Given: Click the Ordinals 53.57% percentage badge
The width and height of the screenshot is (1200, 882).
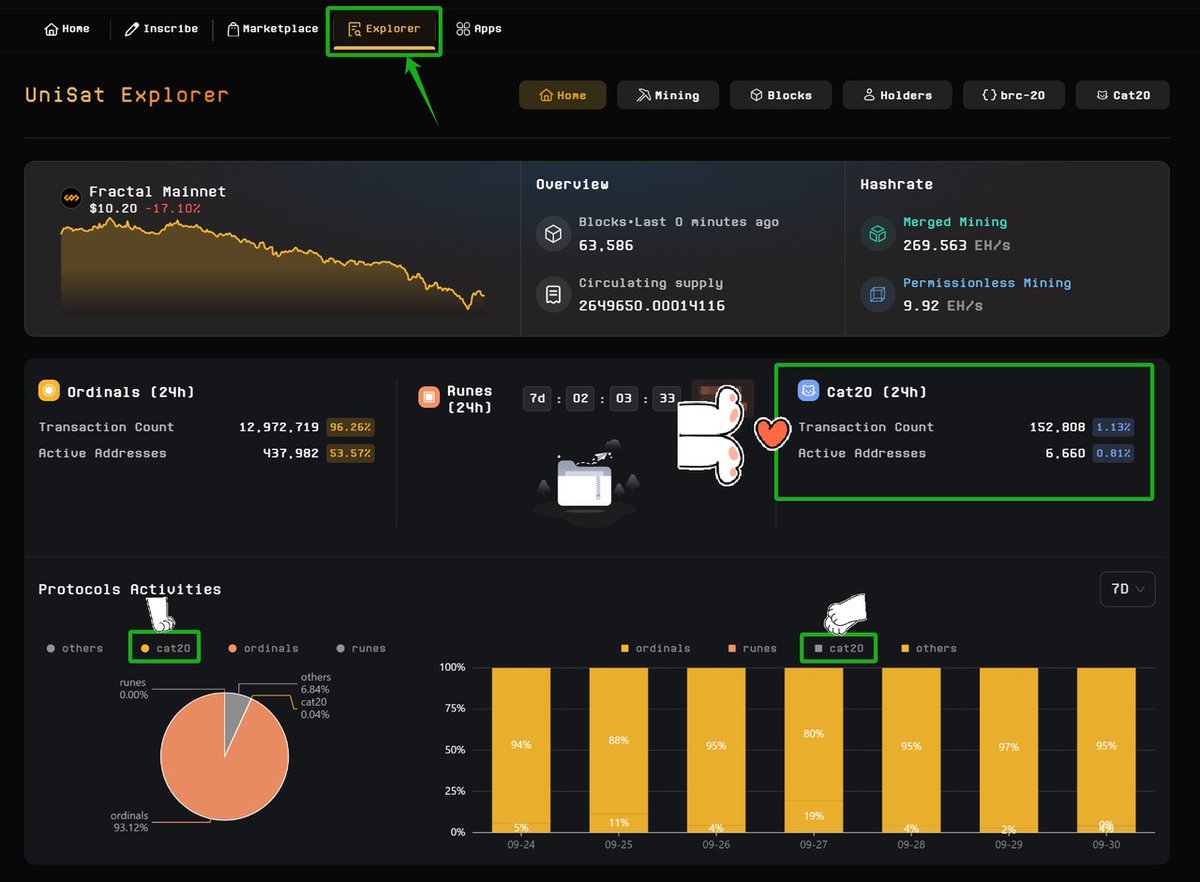Looking at the screenshot, I should (350, 453).
